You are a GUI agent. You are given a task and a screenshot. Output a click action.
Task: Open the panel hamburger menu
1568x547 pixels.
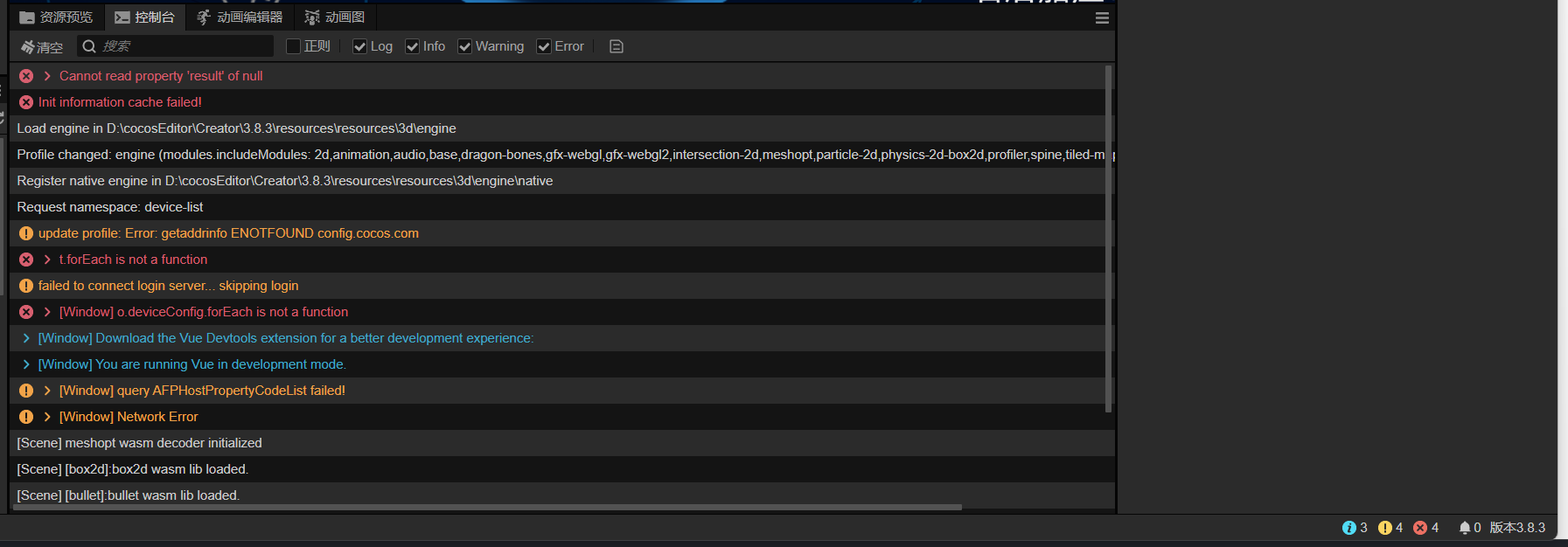coord(1102,17)
